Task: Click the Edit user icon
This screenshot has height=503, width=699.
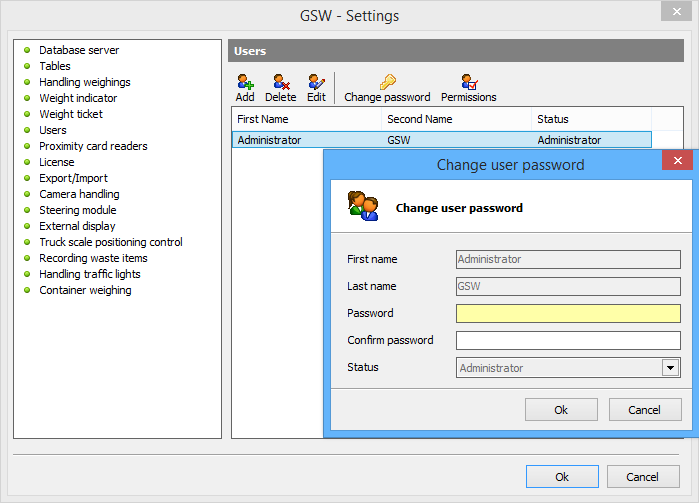Action: (316, 82)
